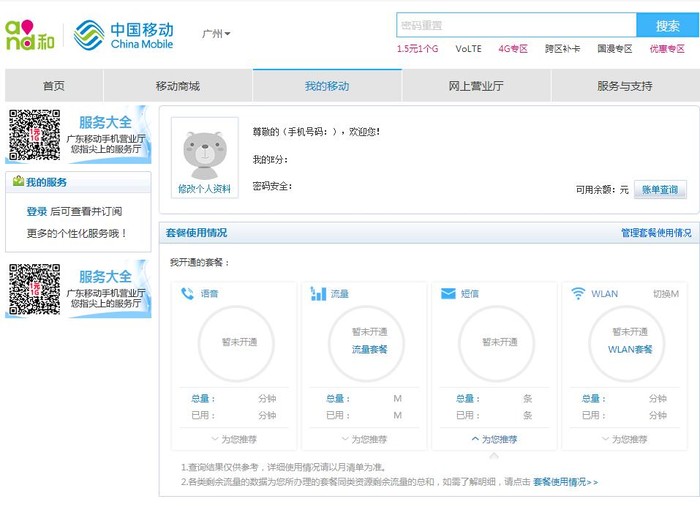Image resolution: width=700 pixels, height=507 pixels.
Task: Open the 跨区补卡 link
Action: click(562, 49)
